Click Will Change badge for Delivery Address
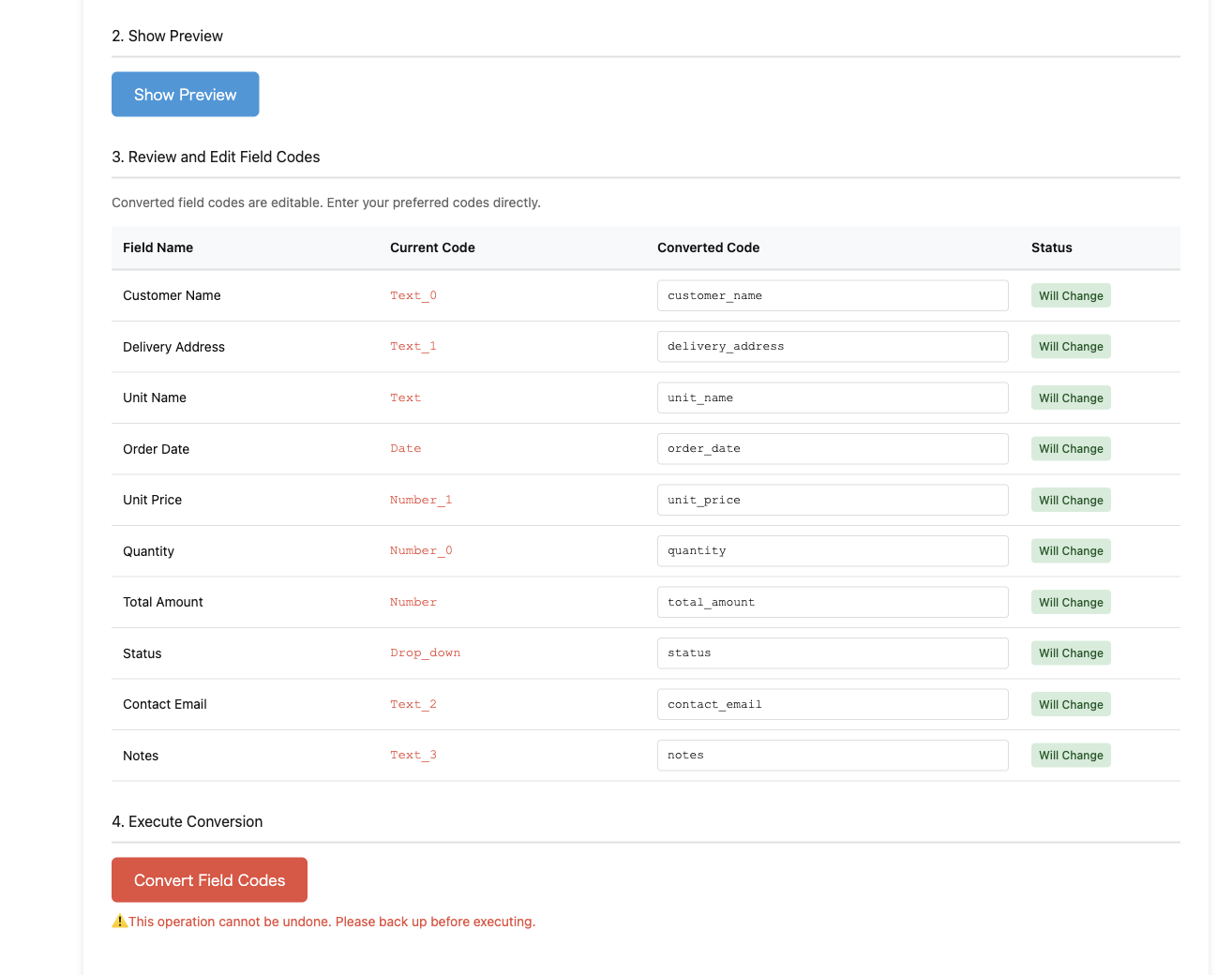The height and width of the screenshot is (975, 1232). click(x=1071, y=347)
